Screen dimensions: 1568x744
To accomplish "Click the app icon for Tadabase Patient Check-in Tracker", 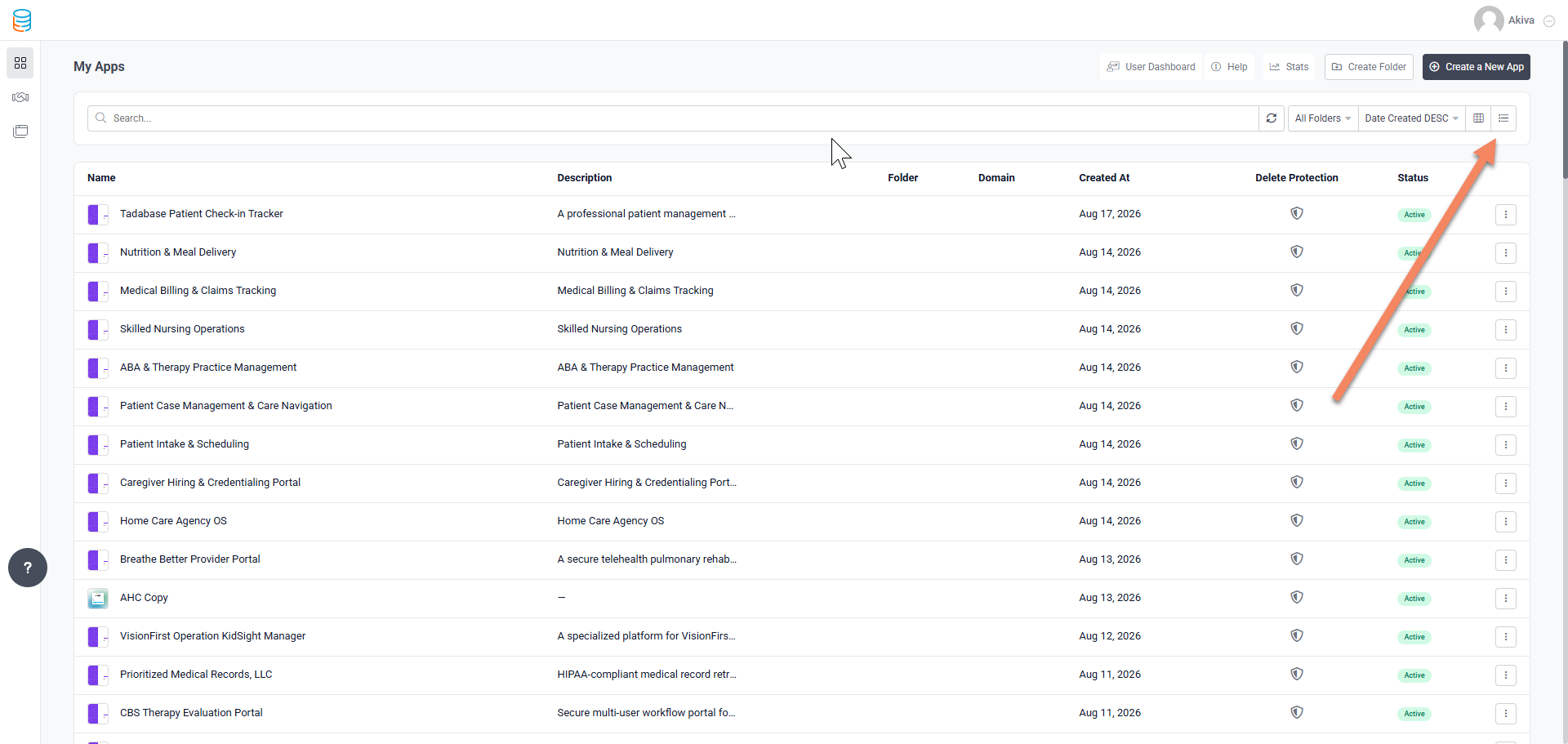I will (98, 215).
